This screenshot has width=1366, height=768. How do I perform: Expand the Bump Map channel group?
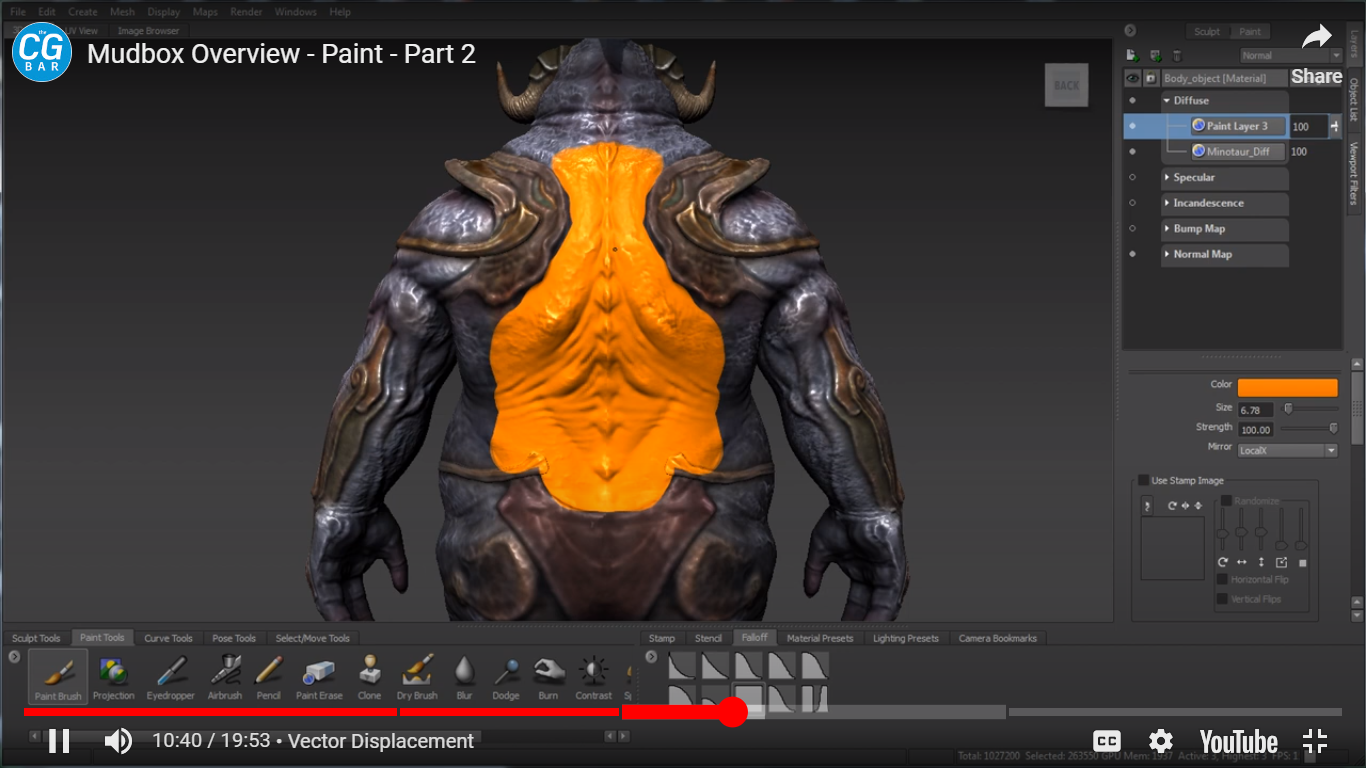pos(1167,229)
